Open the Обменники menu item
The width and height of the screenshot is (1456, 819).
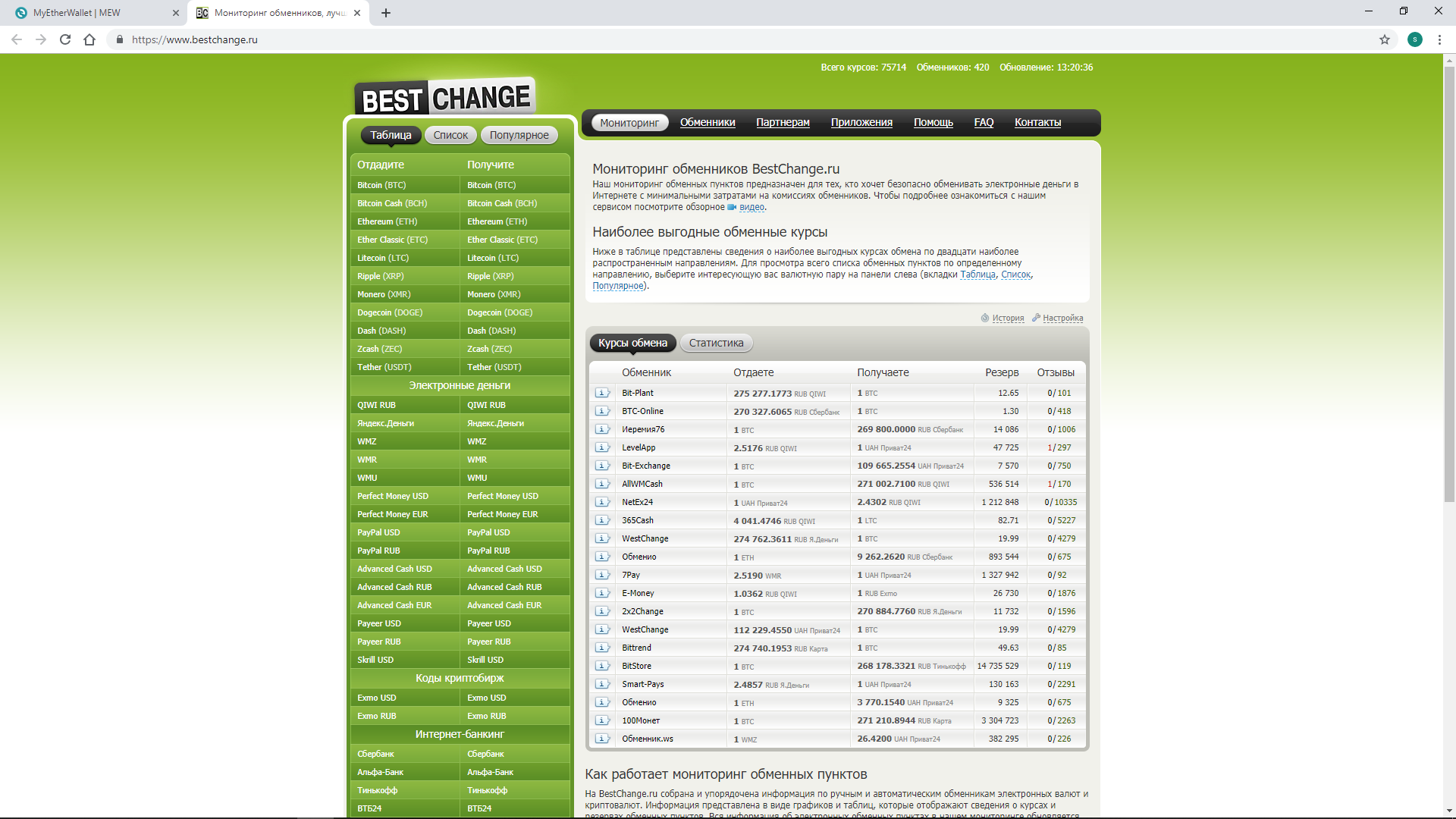point(708,122)
